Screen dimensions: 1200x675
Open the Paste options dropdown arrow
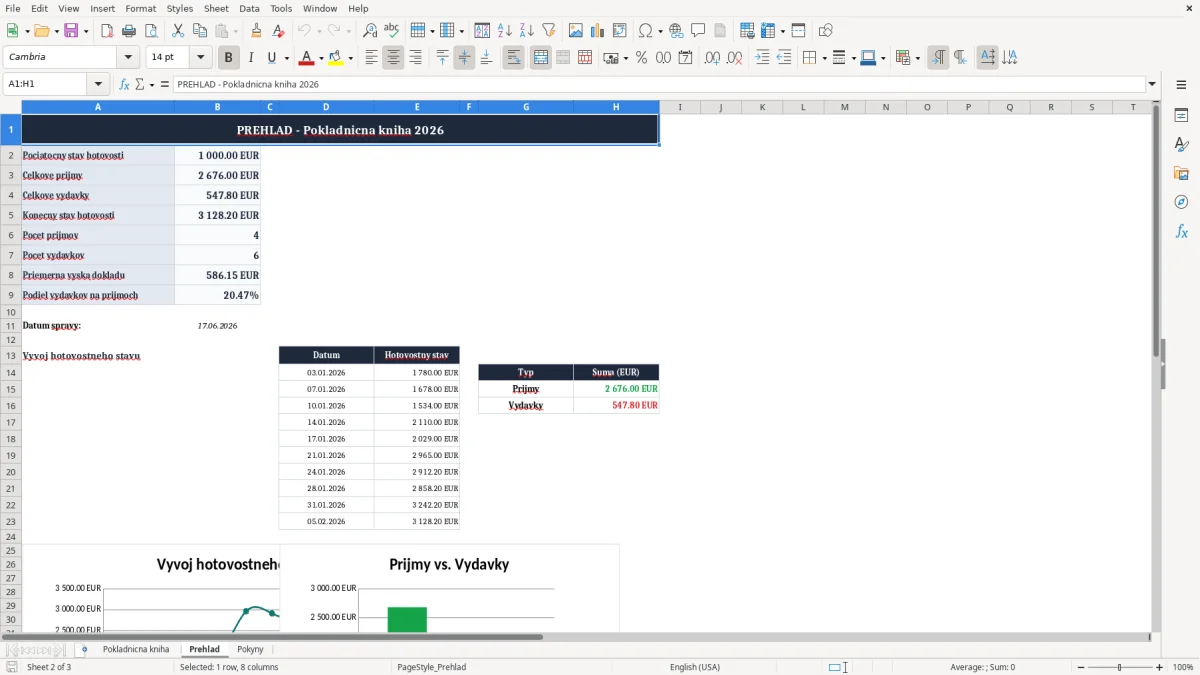[x=236, y=31]
